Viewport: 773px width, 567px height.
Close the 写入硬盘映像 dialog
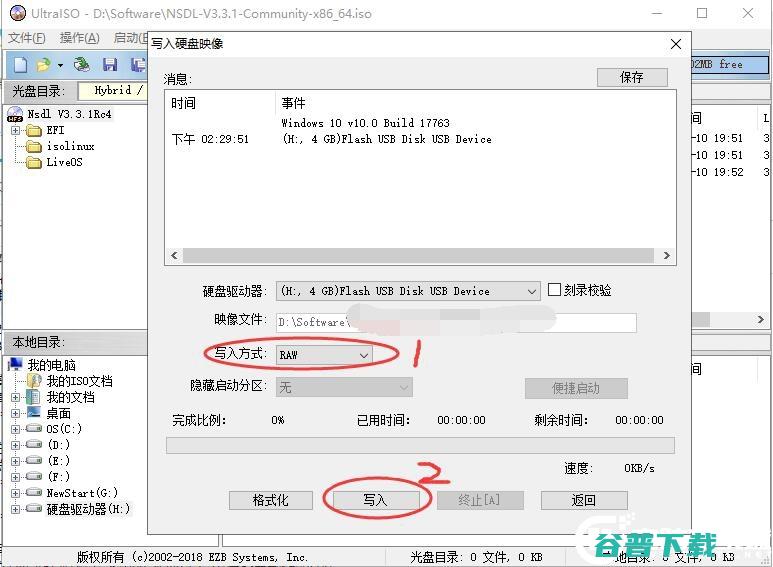pyautogui.click(x=676, y=44)
